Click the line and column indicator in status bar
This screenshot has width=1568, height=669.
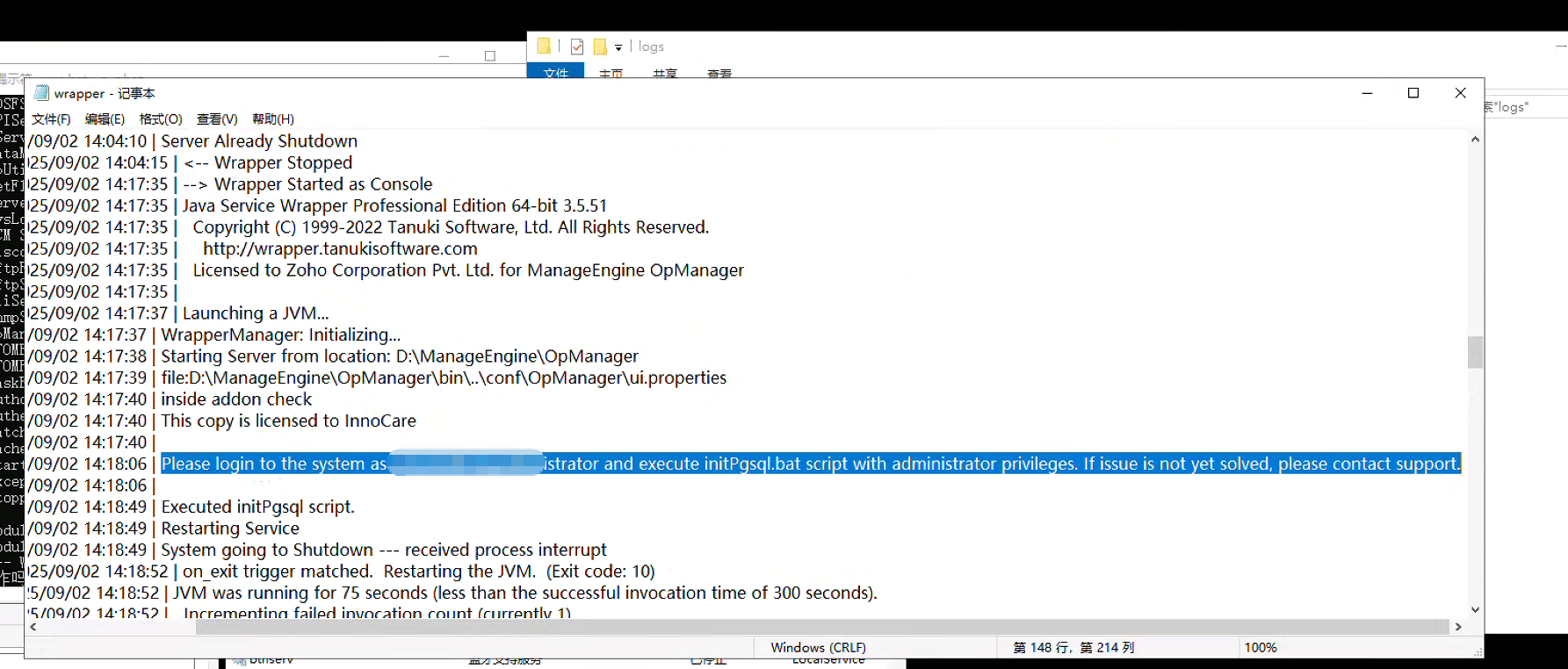coord(1073,647)
